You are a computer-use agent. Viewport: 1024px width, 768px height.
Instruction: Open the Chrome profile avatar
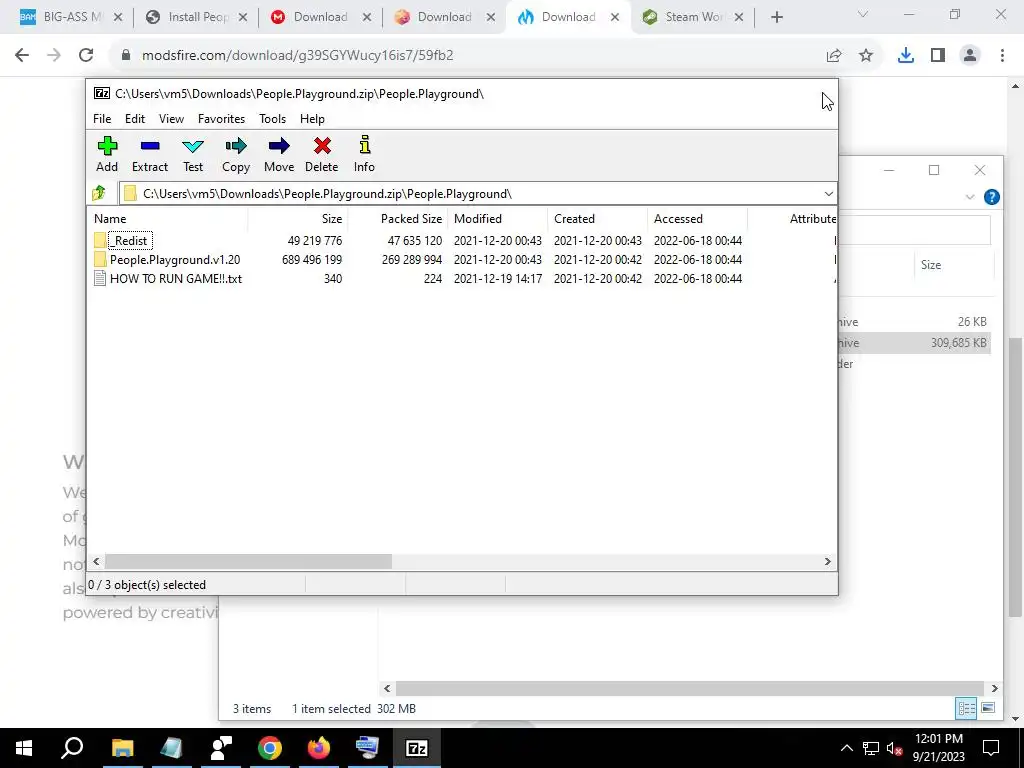970,56
